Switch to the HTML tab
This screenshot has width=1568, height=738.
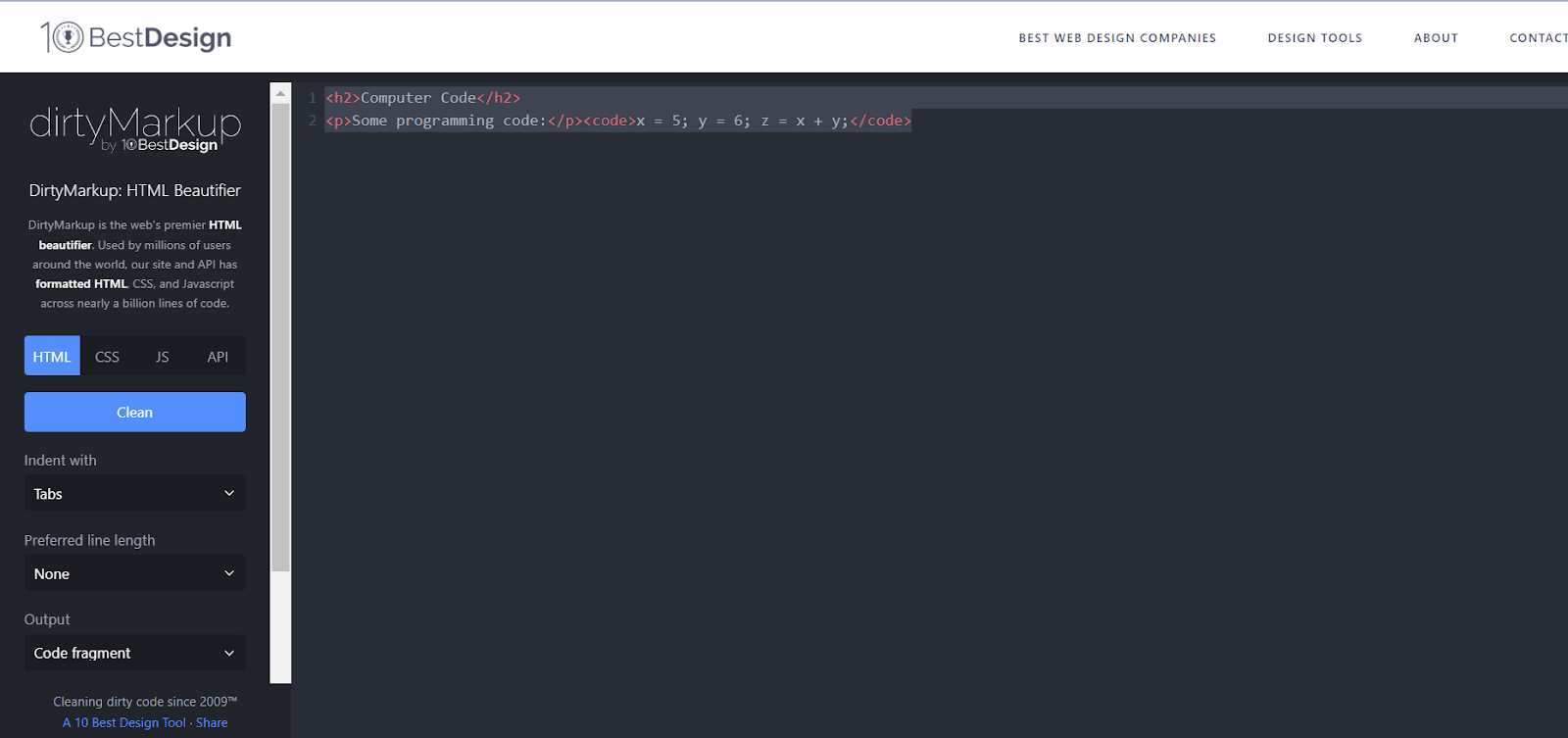(52, 356)
